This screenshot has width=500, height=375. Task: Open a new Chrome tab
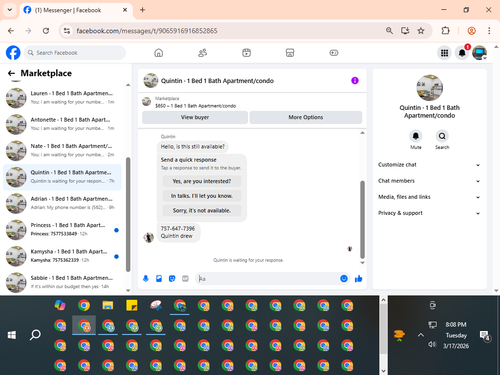pos(142,10)
